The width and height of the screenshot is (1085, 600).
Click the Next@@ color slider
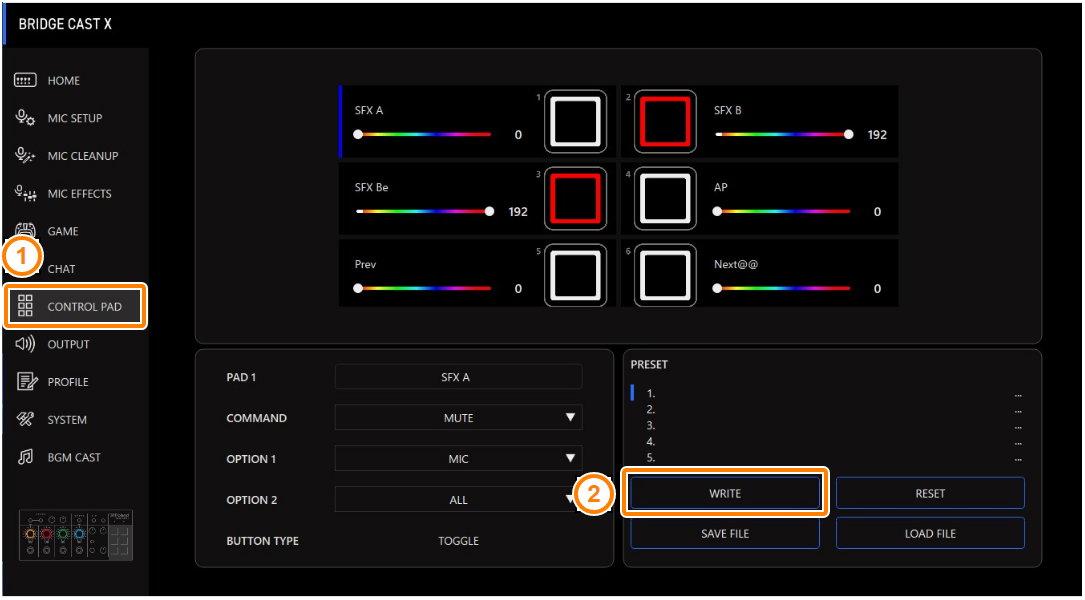[x=783, y=288]
